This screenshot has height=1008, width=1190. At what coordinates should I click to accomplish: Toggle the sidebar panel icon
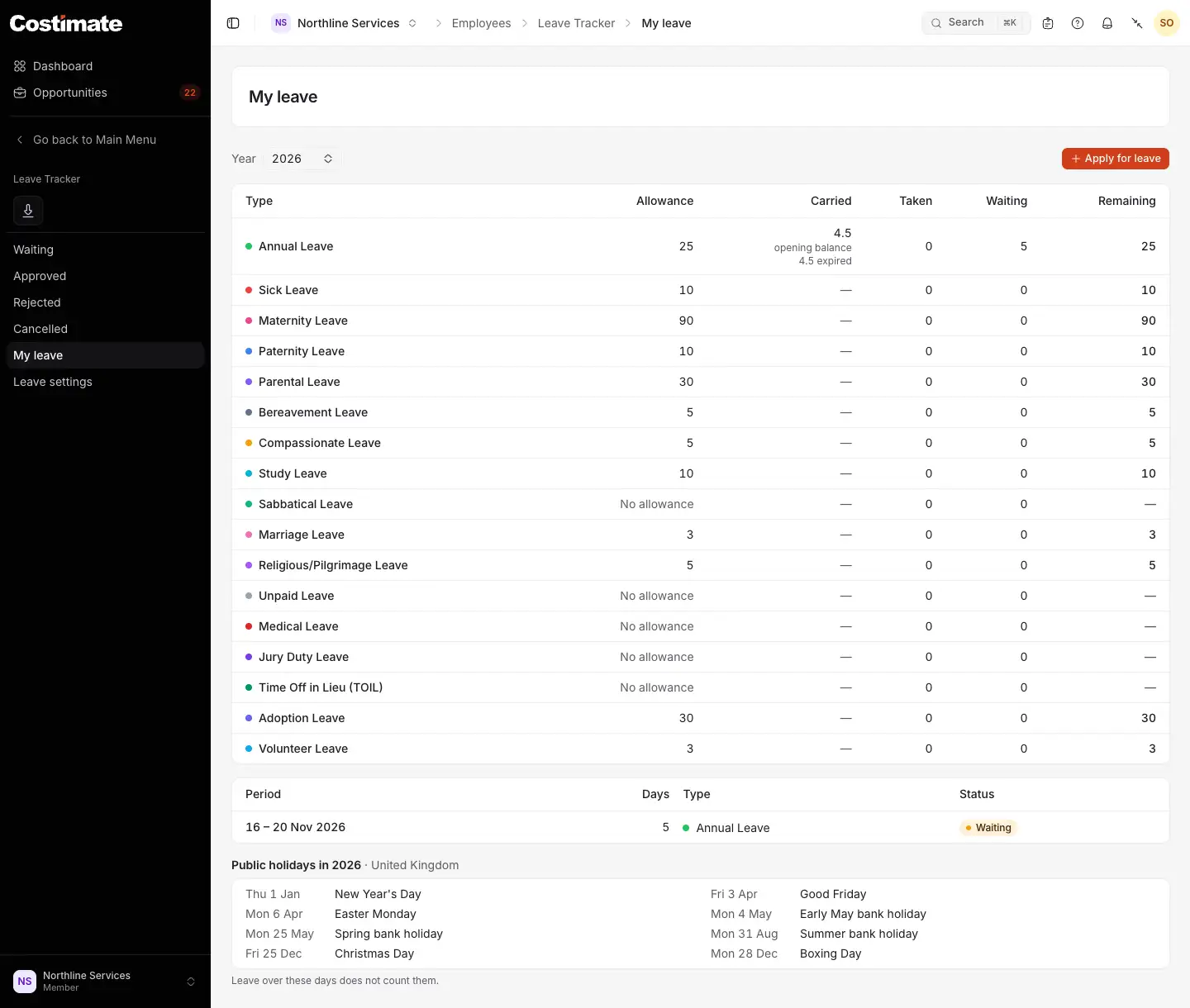(x=233, y=23)
